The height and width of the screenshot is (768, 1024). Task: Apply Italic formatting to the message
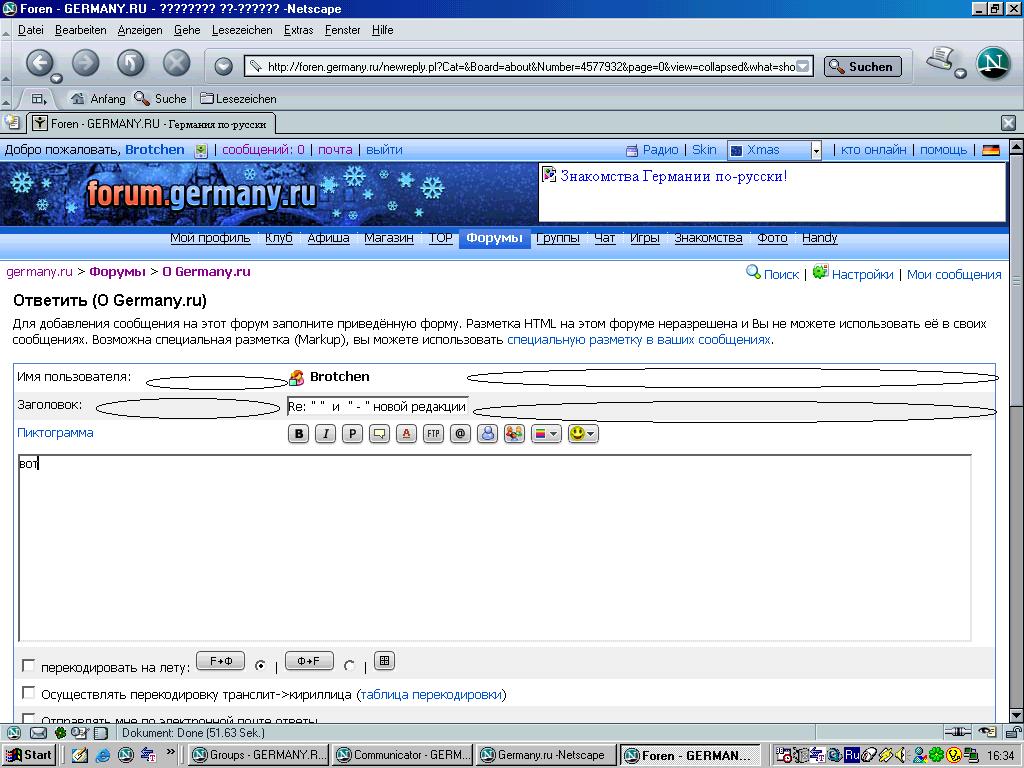pyautogui.click(x=325, y=434)
